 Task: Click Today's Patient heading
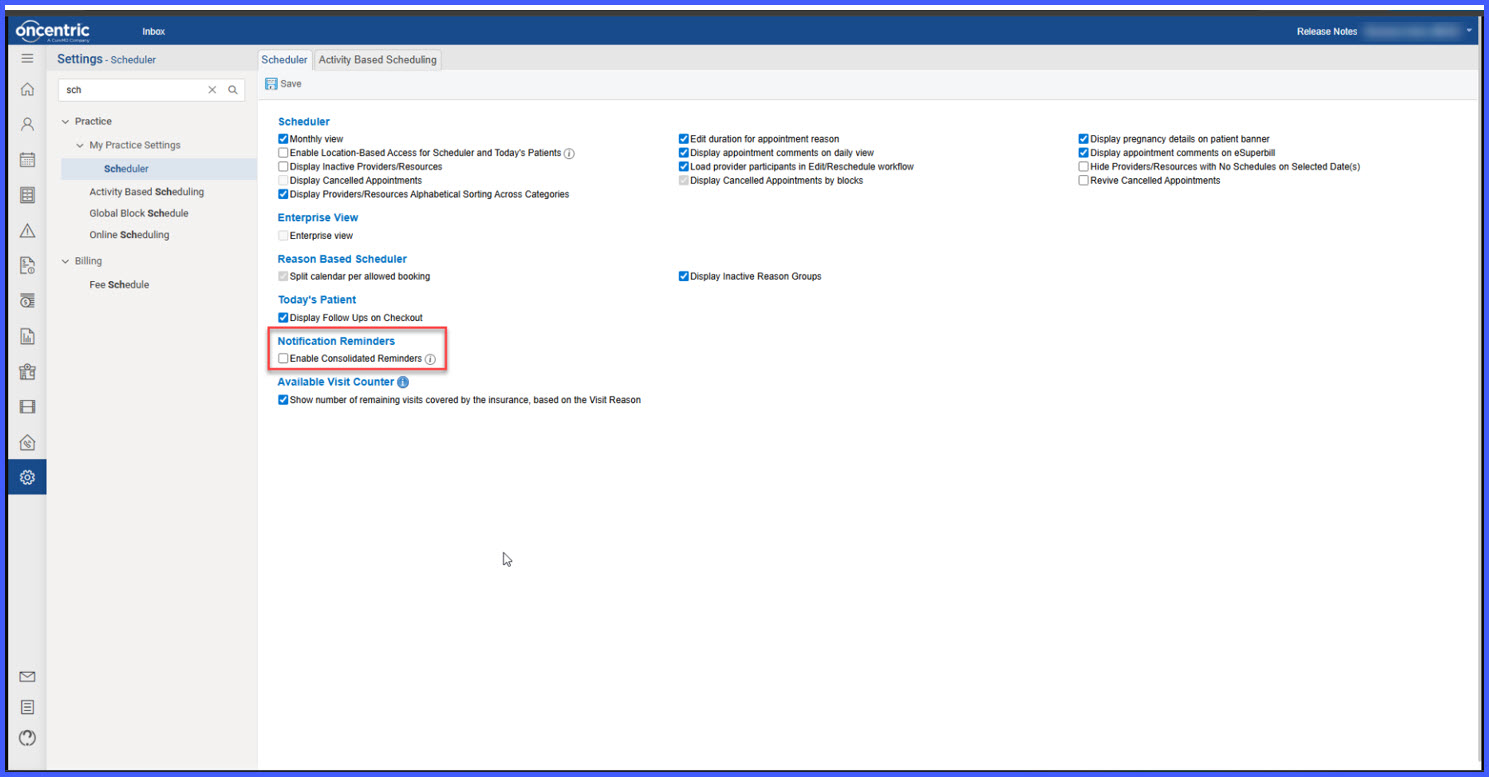[x=317, y=299]
